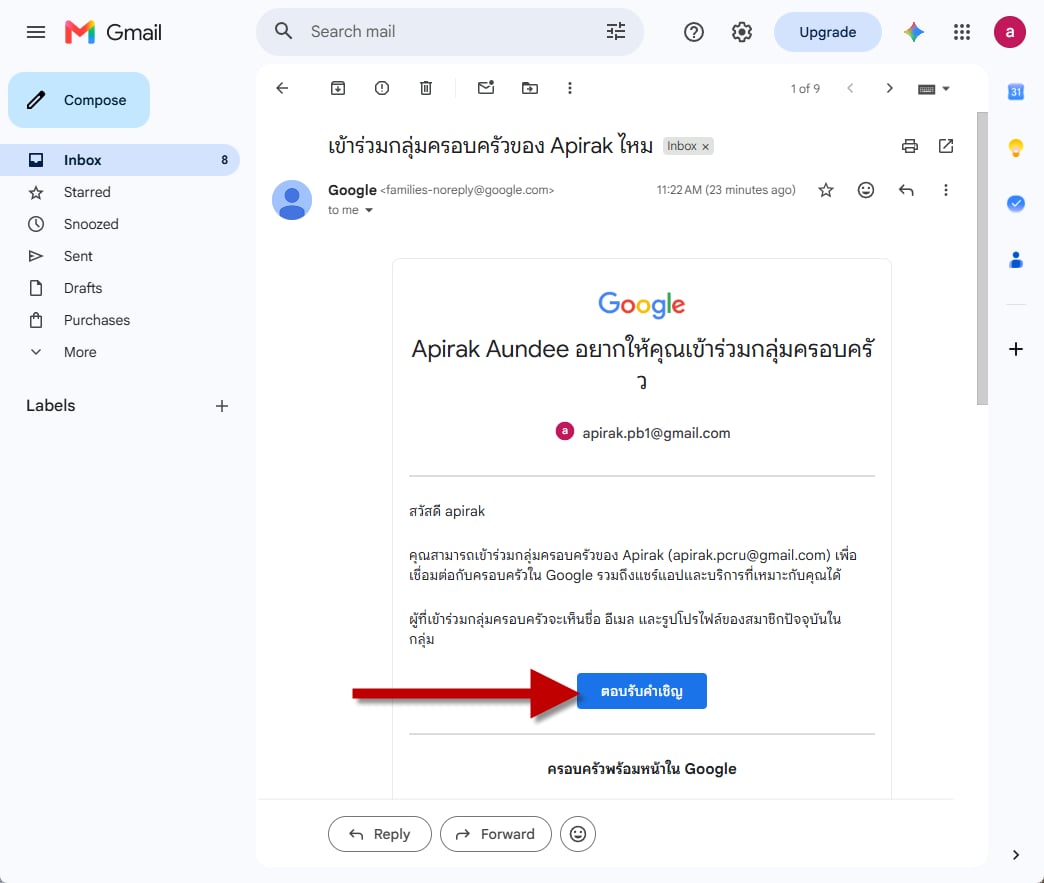Delete this email with trash icon

(426, 88)
